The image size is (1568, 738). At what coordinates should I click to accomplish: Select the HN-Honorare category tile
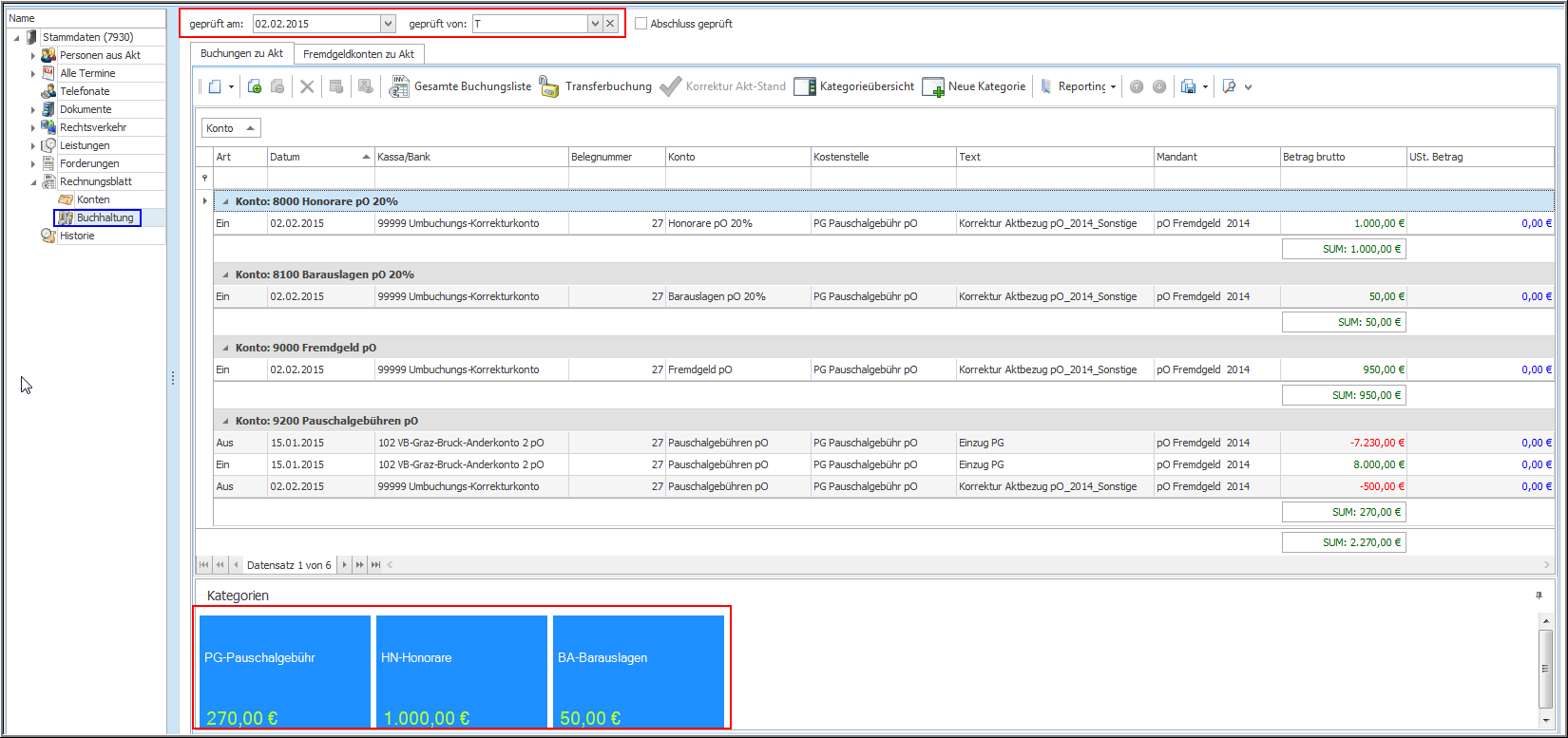coord(462,672)
